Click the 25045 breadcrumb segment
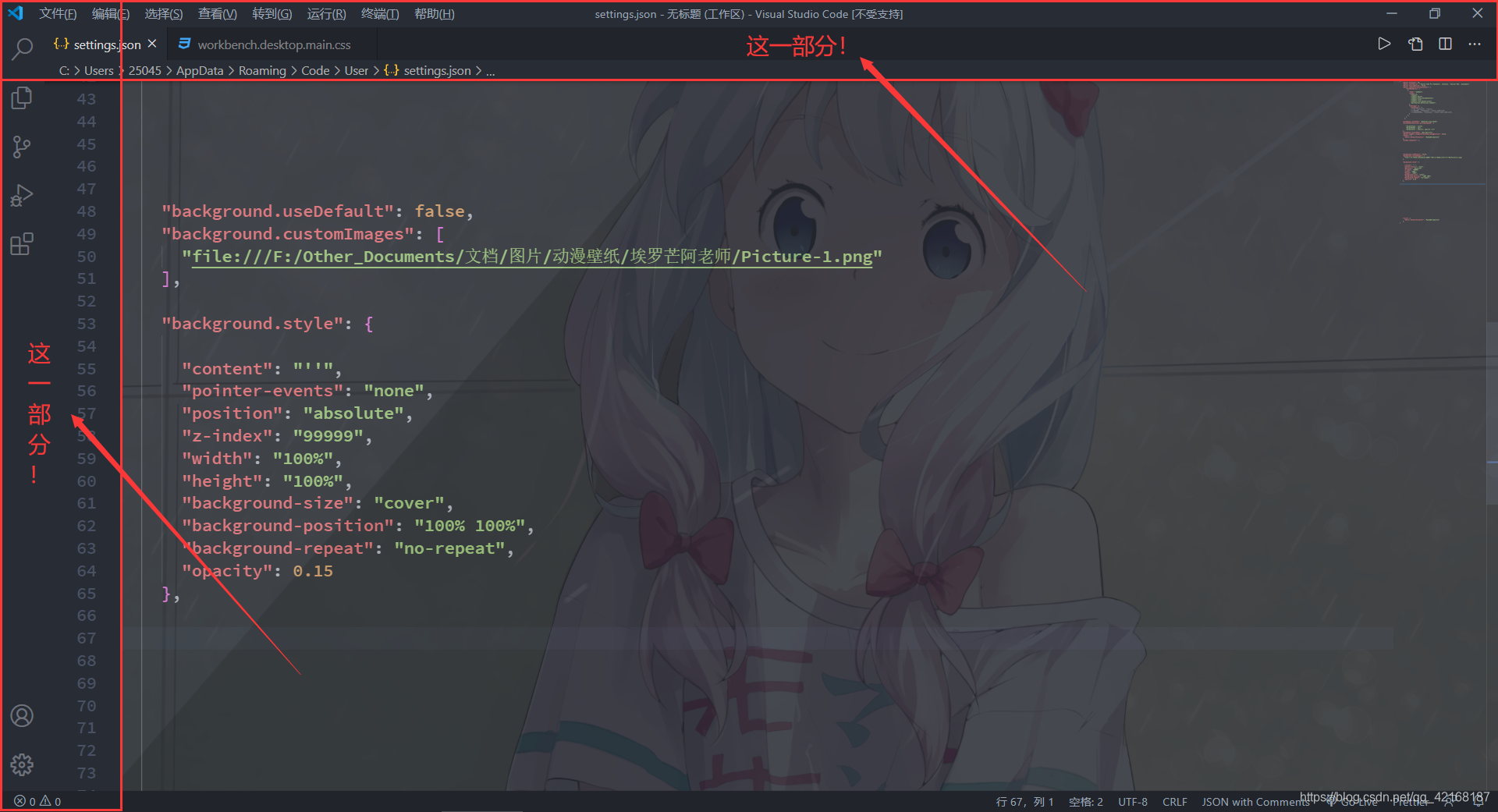 [145, 70]
